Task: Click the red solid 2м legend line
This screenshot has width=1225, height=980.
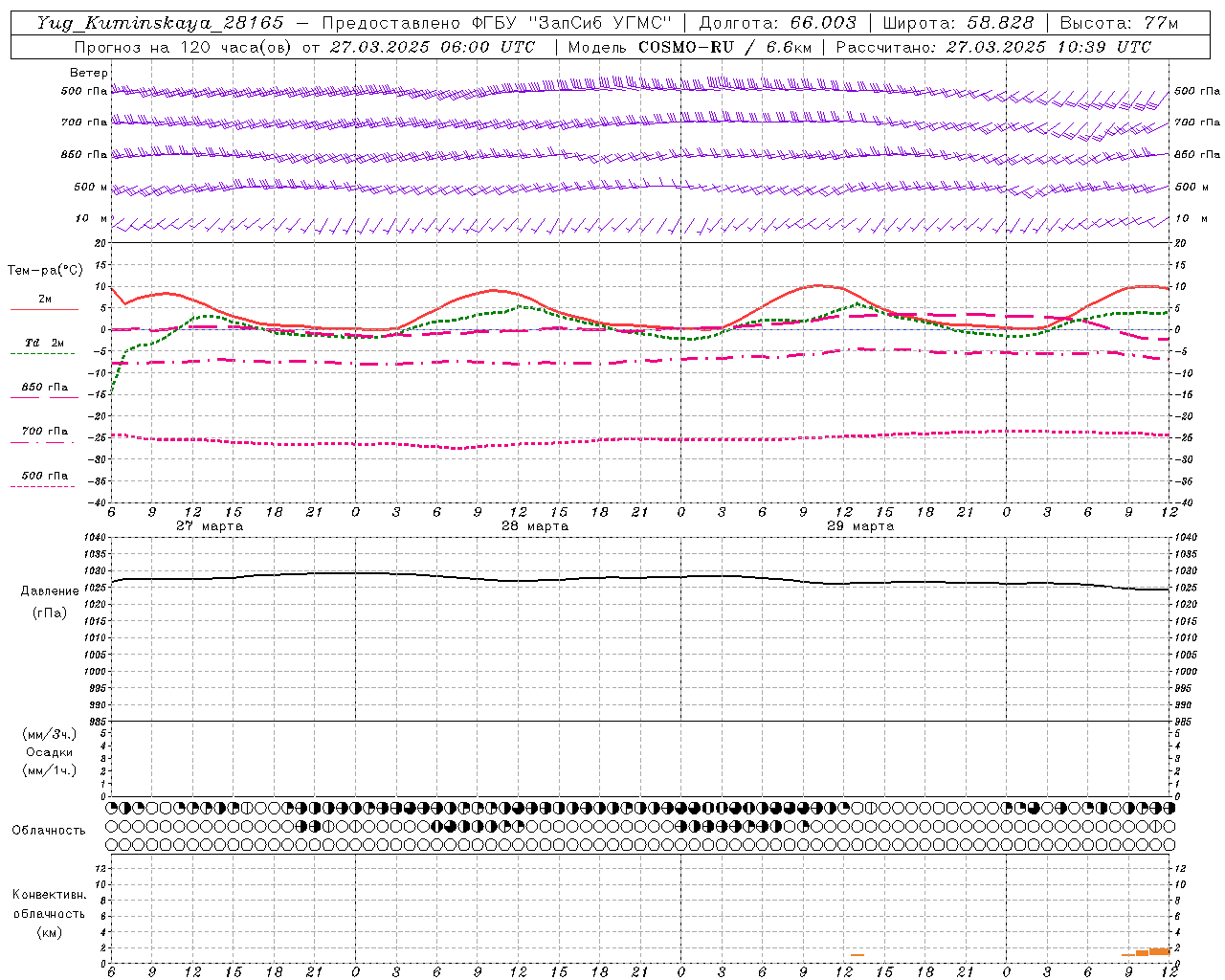Action: coord(44,310)
